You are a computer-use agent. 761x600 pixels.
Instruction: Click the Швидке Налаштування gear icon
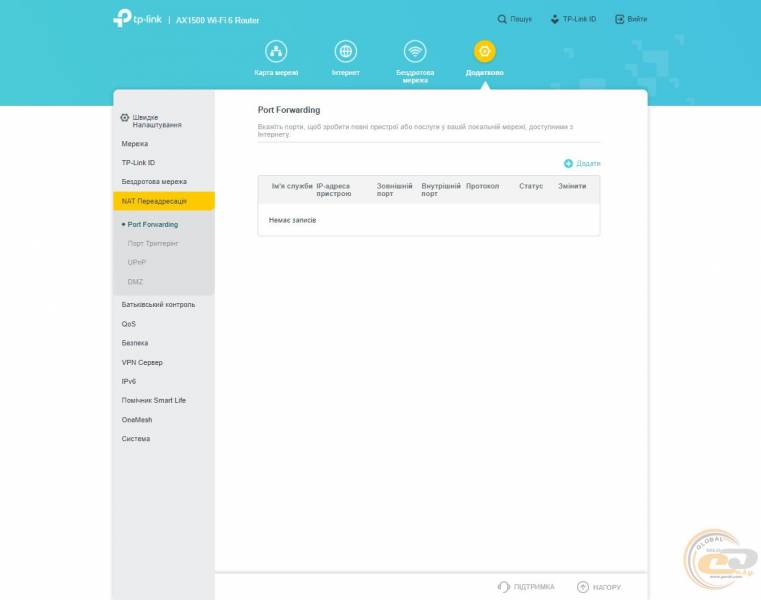coord(125,117)
